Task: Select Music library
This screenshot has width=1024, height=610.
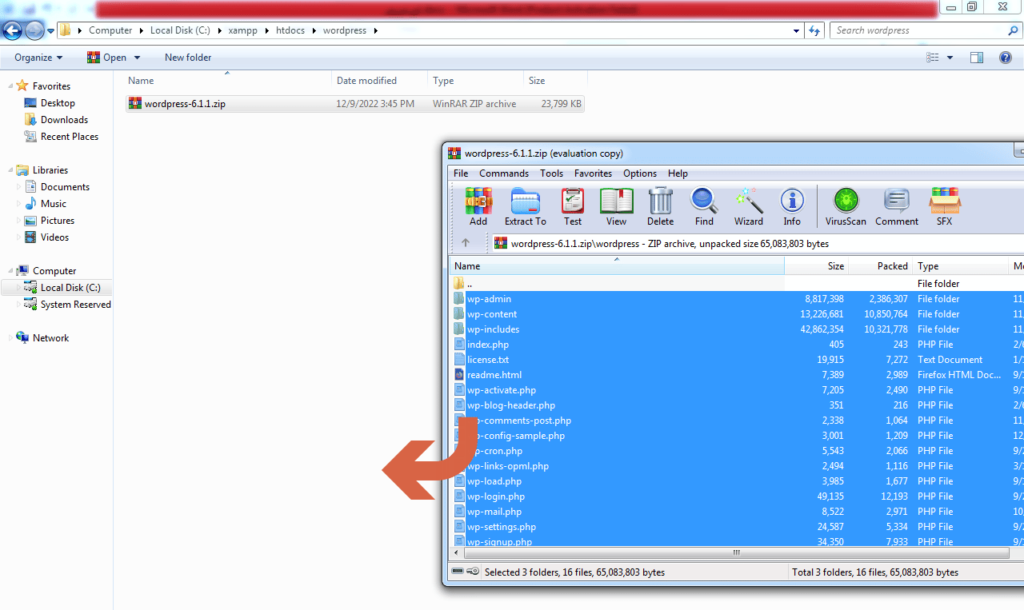Action: click(46, 204)
